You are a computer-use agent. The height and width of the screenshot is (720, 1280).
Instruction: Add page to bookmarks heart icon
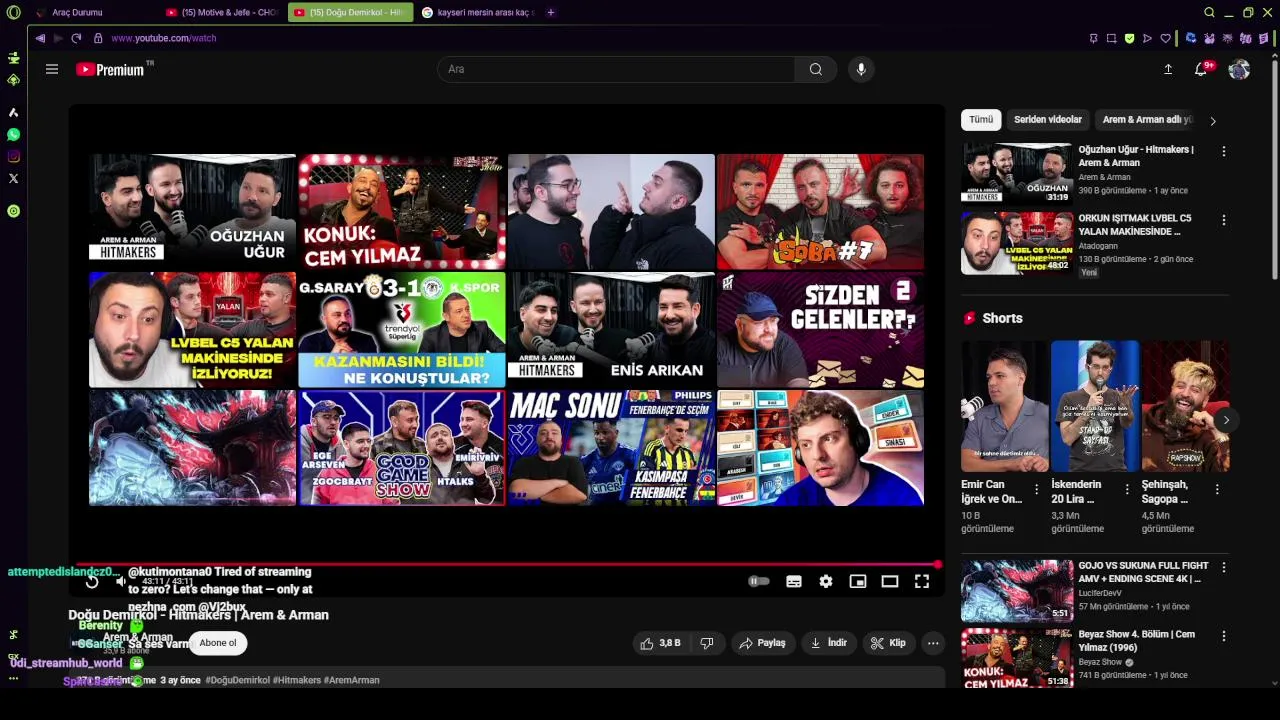(x=1165, y=38)
